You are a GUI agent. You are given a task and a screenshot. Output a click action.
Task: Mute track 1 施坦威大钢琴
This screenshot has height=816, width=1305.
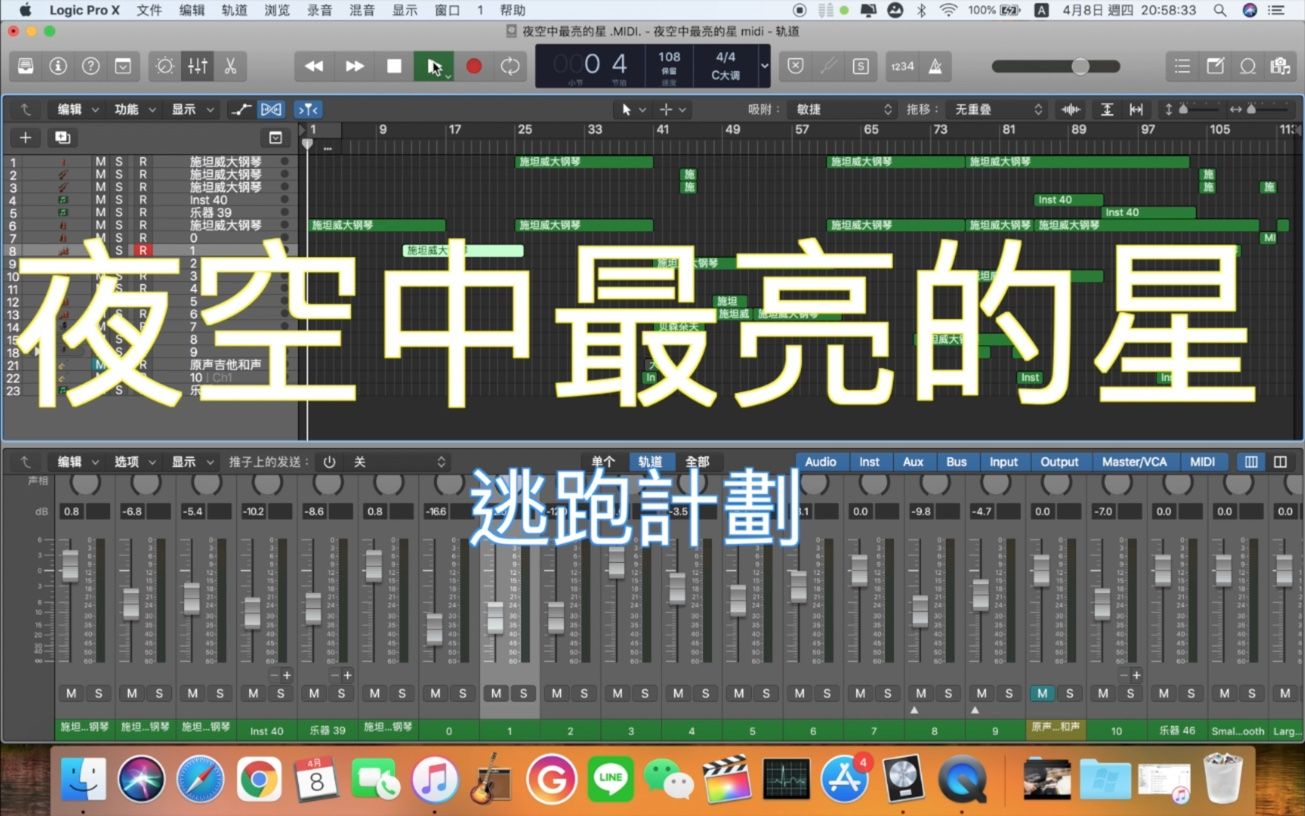coord(100,161)
